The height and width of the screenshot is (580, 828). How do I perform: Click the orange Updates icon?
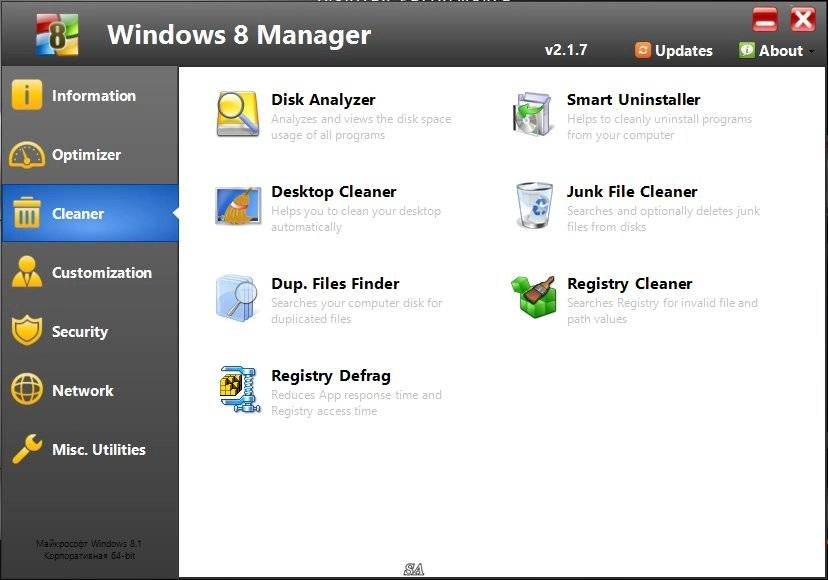[x=643, y=50]
